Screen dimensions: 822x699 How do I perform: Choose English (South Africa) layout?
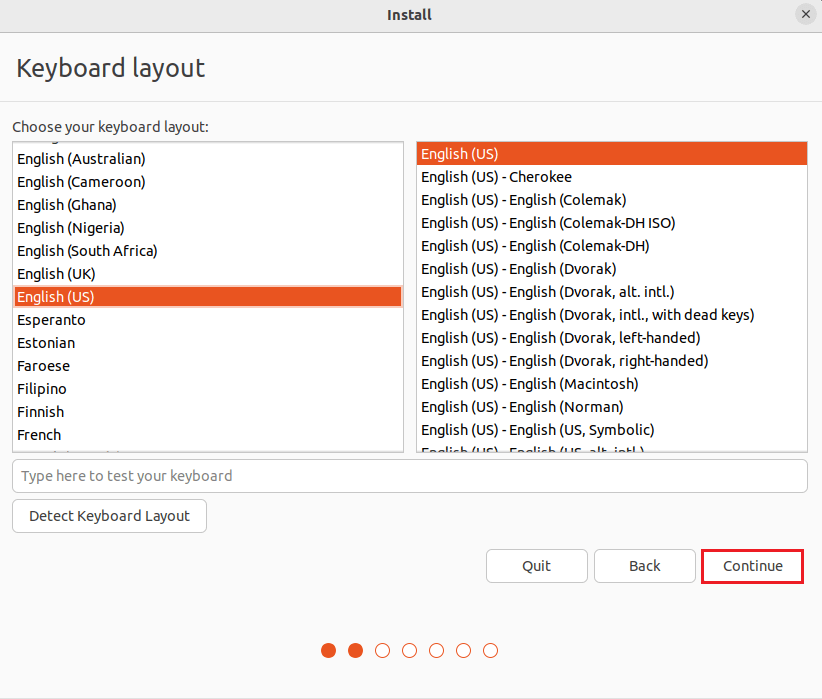tap(87, 251)
